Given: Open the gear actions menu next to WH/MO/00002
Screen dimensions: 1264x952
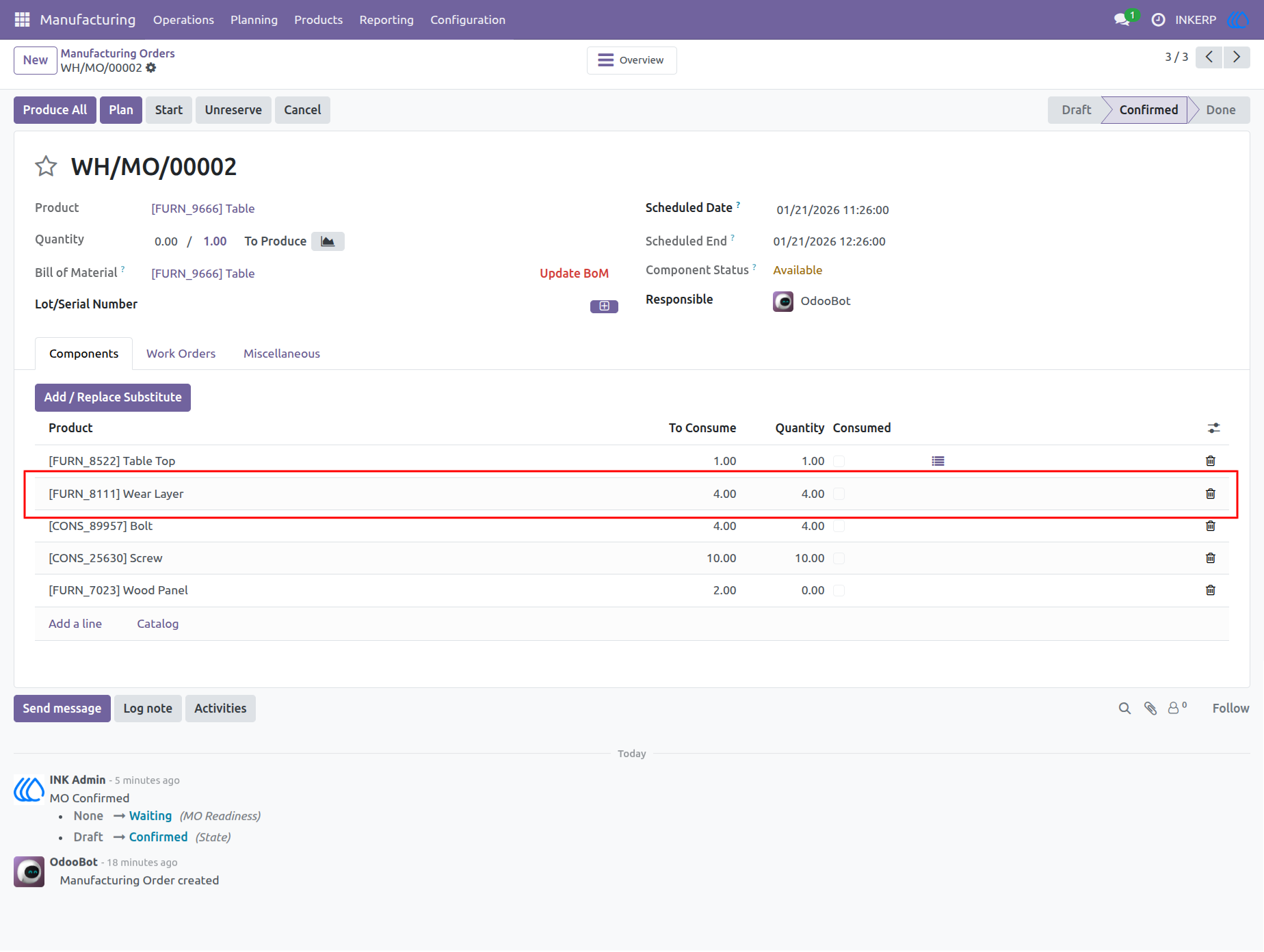Looking at the screenshot, I should [151, 68].
